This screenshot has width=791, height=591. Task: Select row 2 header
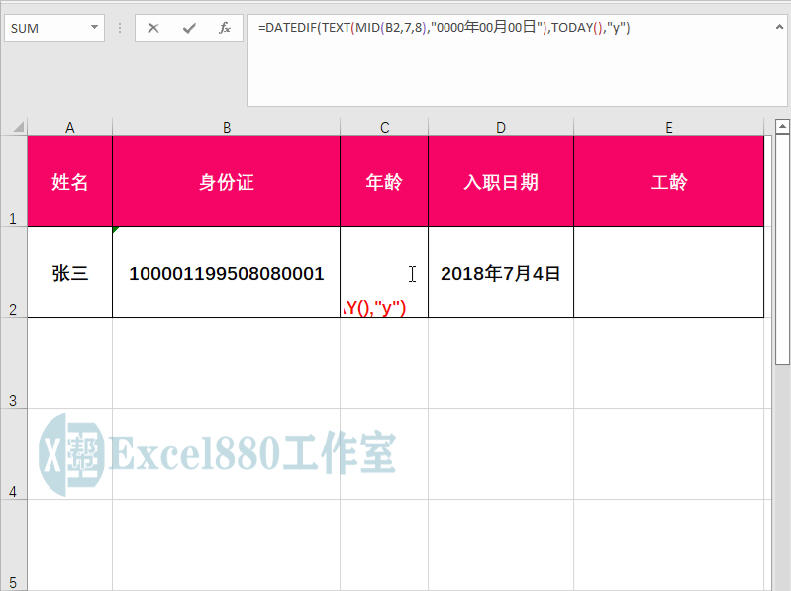point(14,272)
